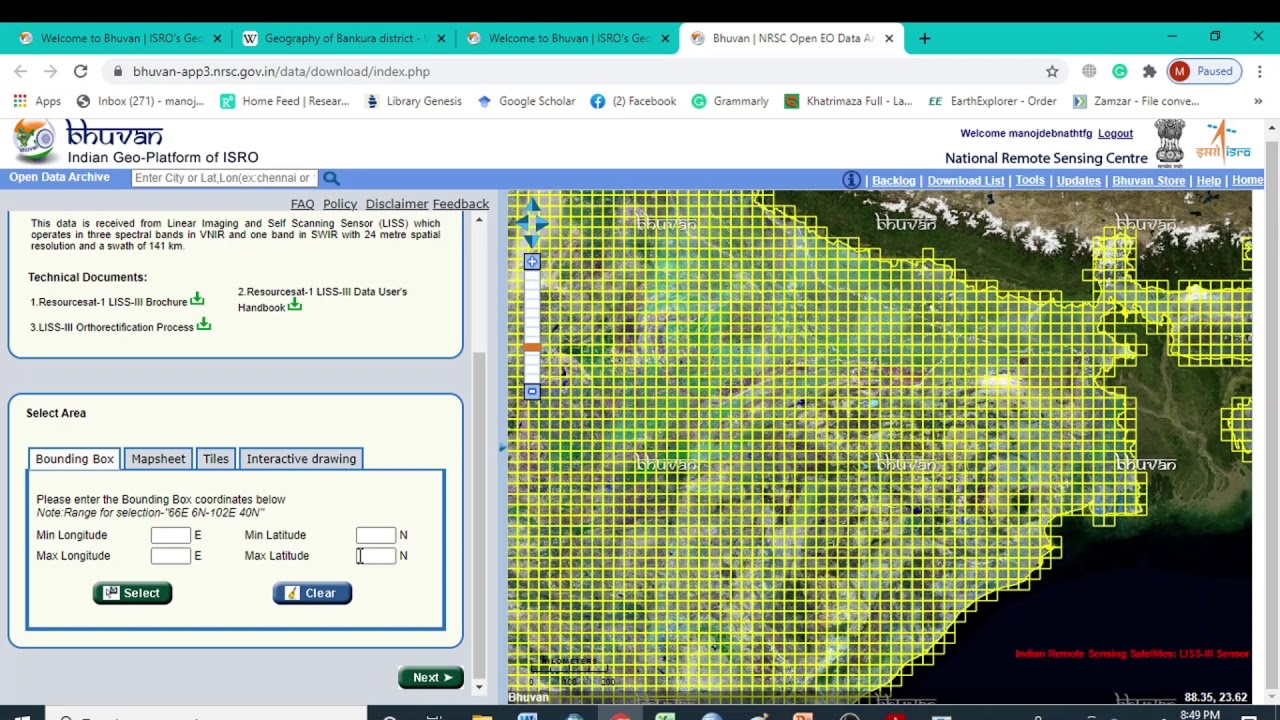Viewport: 1280px width, 720px height.
Task: Pan the map down with the arrow
Action: pos(532,239)
